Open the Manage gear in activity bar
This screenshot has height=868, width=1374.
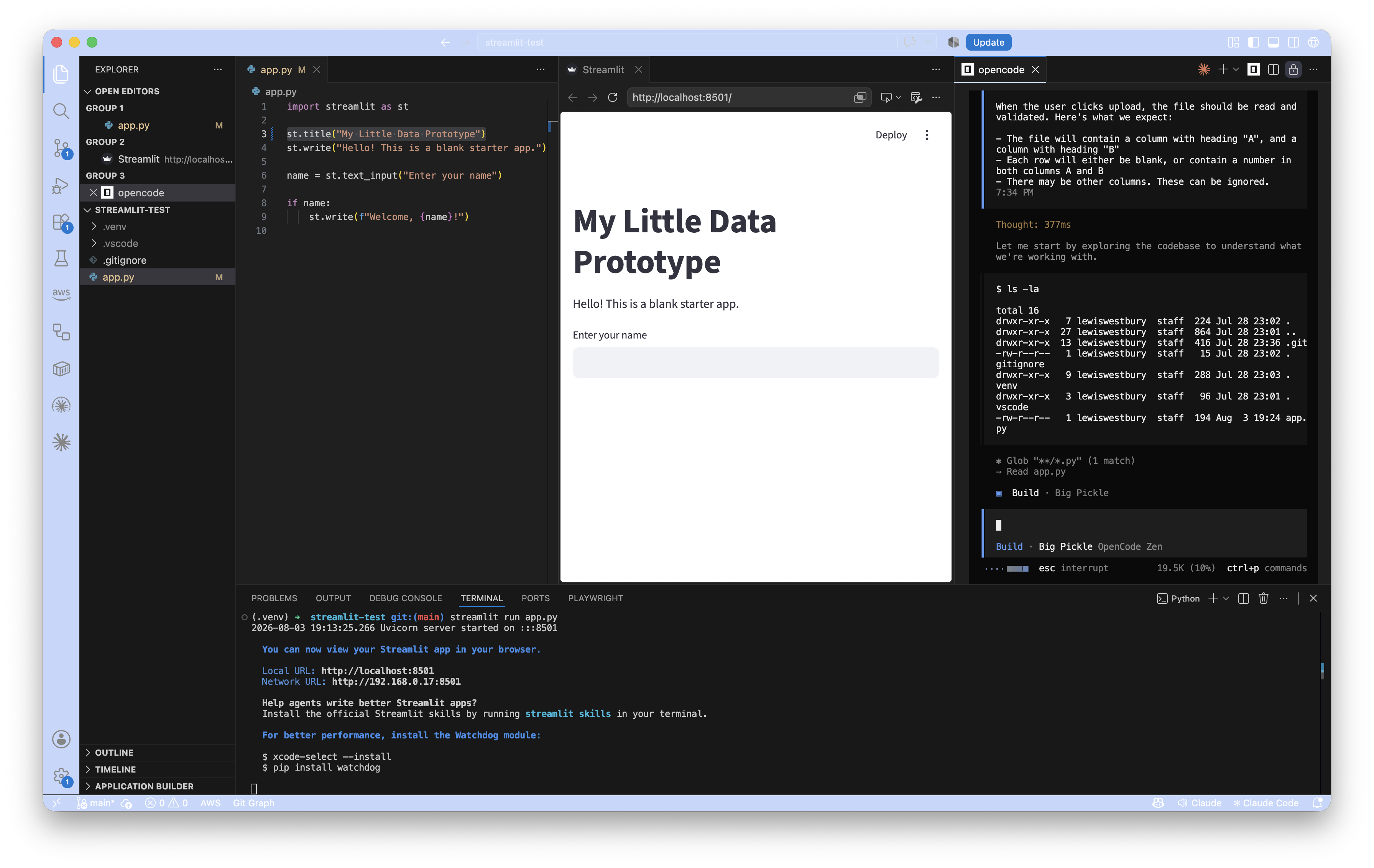[x=61, y=776]
